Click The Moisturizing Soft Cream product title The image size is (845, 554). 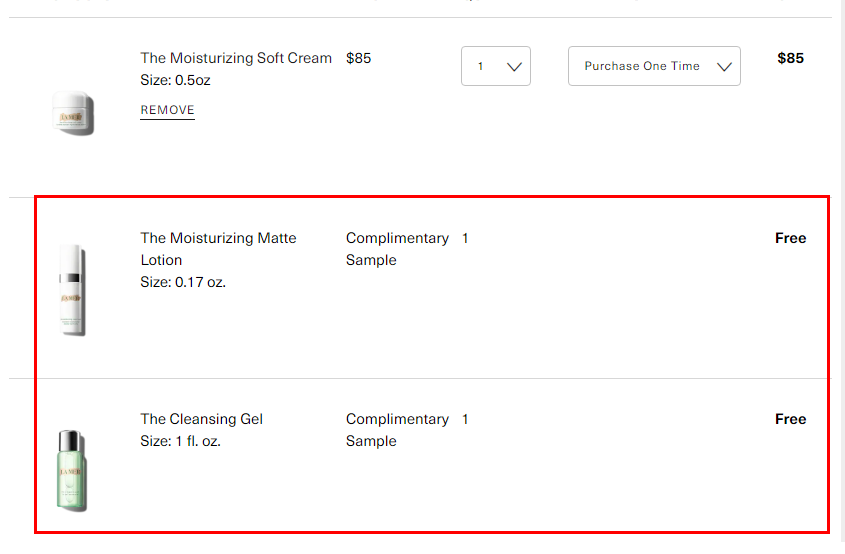(x=236, y=58)
